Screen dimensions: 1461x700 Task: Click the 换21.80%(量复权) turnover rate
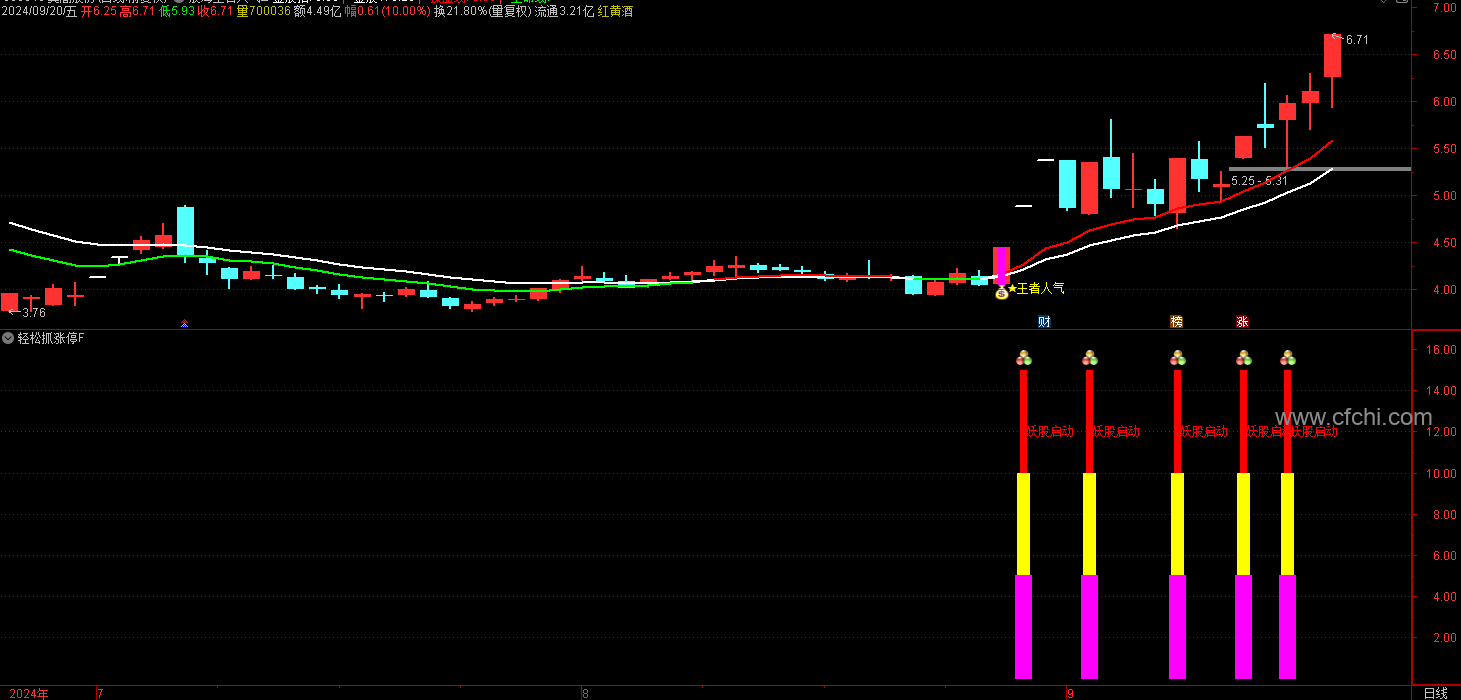483,11
